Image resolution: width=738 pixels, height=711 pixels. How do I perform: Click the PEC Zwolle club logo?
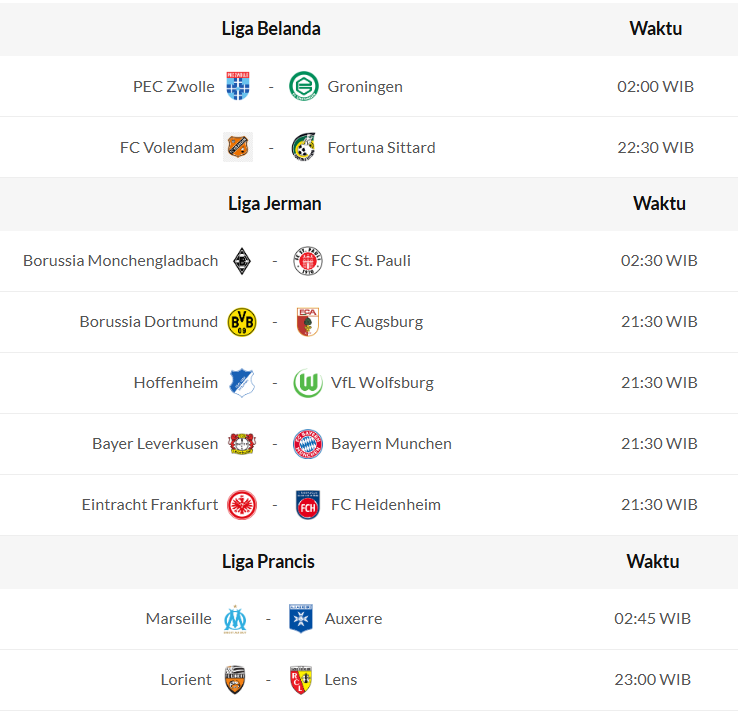[x=238, y=86]
